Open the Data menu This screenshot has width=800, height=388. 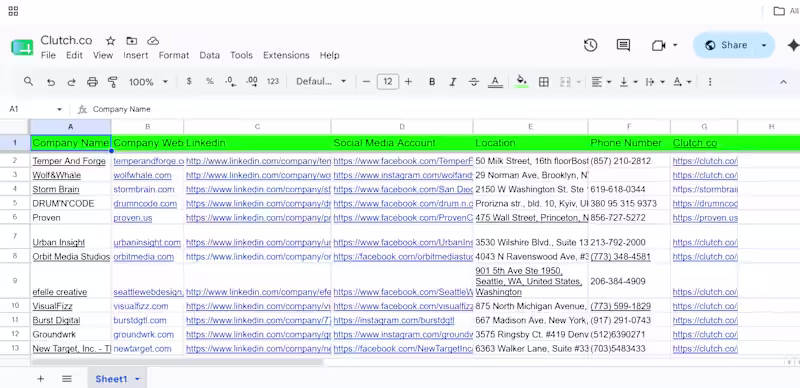tap(210, 55)
